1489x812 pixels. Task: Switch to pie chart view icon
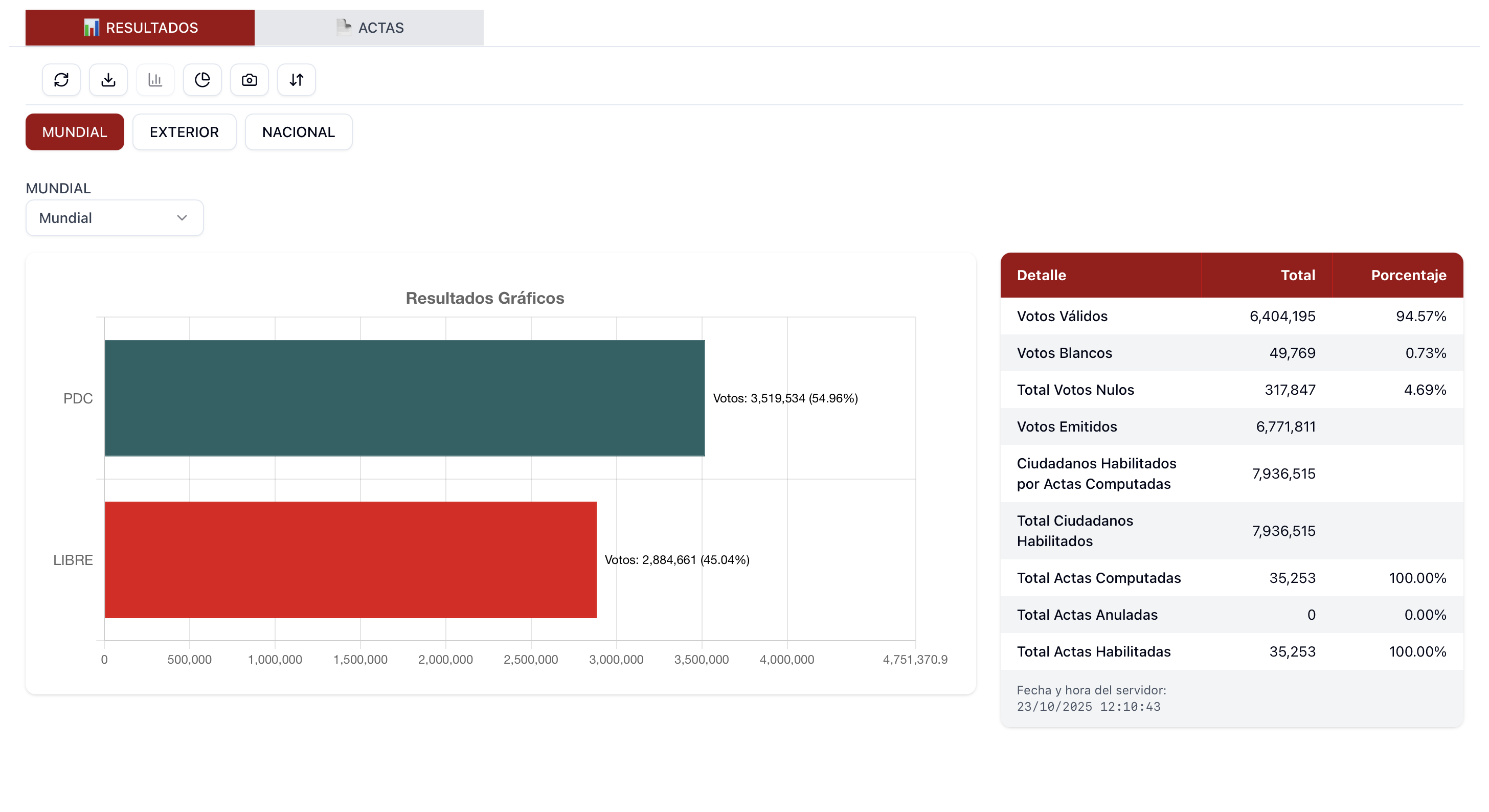202,80
